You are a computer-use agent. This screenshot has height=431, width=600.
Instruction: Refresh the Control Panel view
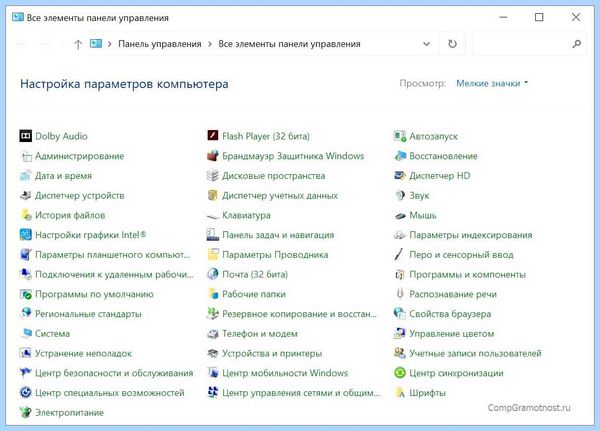click(x=452, y=44)
